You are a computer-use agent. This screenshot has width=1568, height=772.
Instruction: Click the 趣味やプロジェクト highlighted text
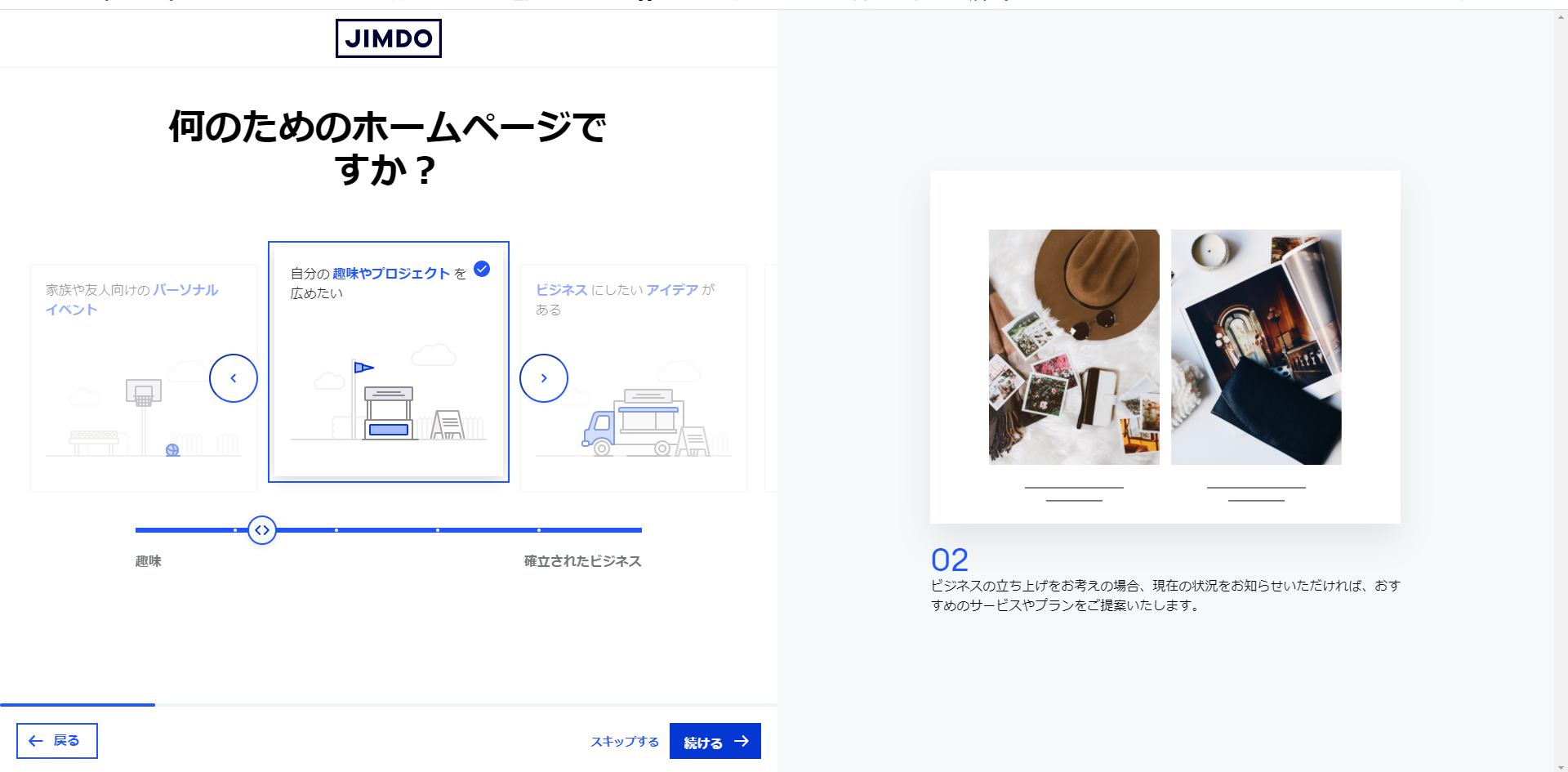391,274
